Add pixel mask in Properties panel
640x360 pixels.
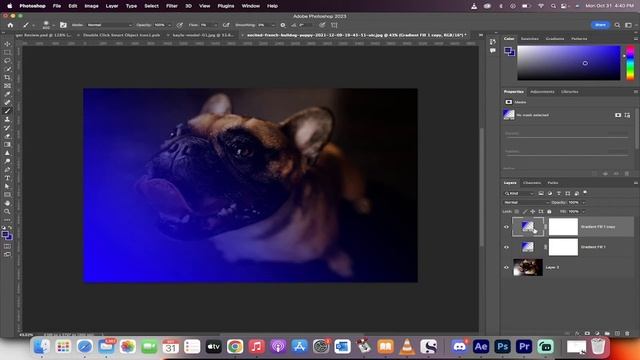[618, 115]
